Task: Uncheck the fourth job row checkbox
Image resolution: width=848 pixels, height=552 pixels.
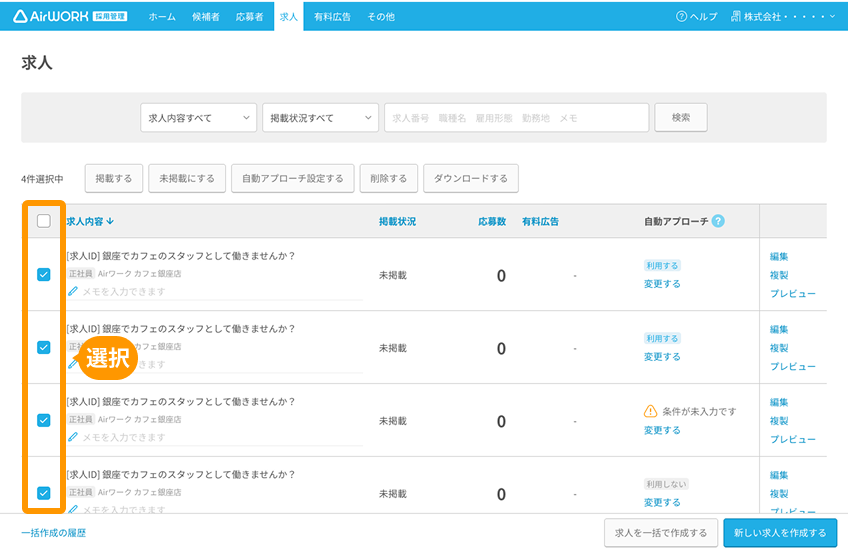Action: point(44,493)
